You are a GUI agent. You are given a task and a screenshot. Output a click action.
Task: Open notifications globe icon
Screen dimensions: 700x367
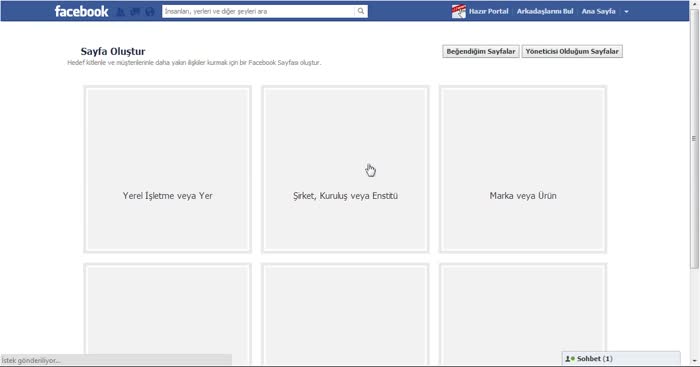point(150,12)
